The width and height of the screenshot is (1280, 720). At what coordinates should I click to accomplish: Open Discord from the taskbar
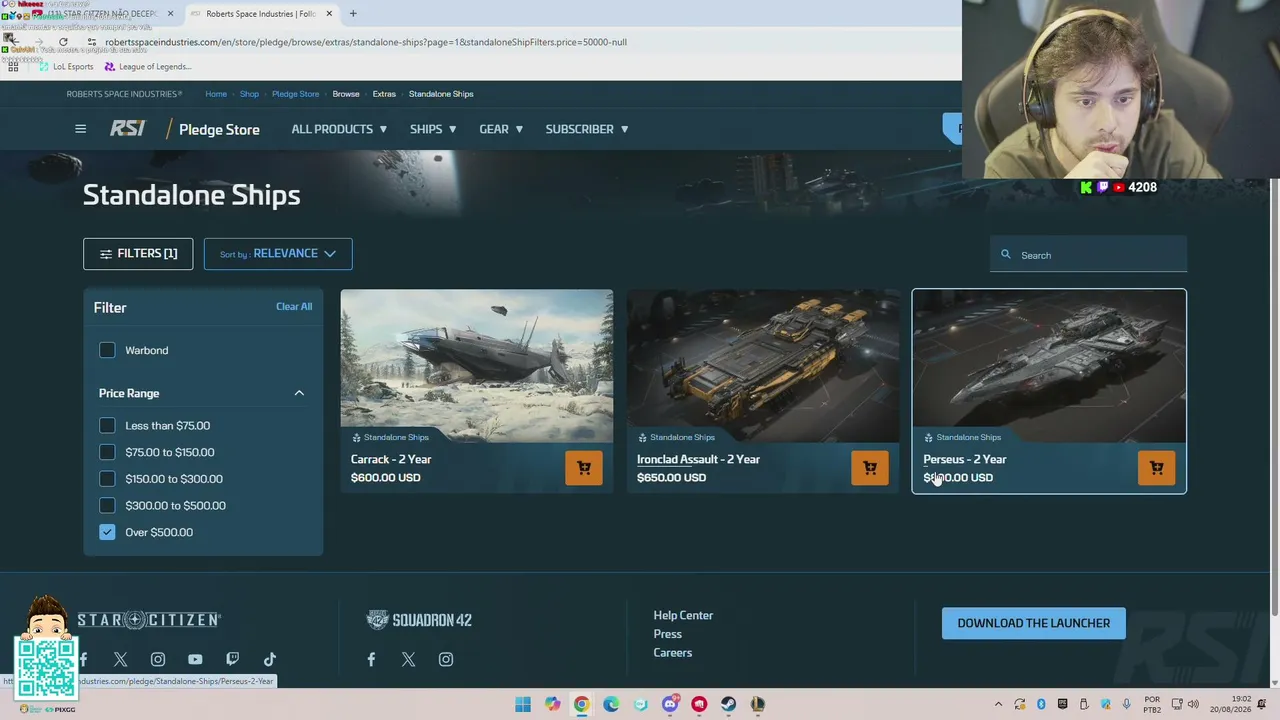click(x=670, y=704)
